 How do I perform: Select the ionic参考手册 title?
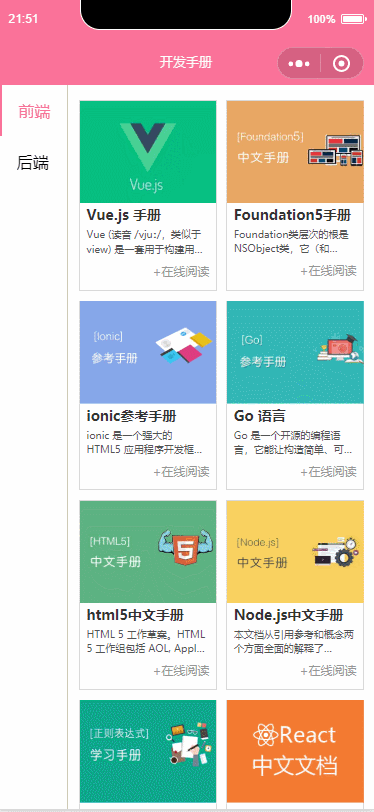(131, 416)
